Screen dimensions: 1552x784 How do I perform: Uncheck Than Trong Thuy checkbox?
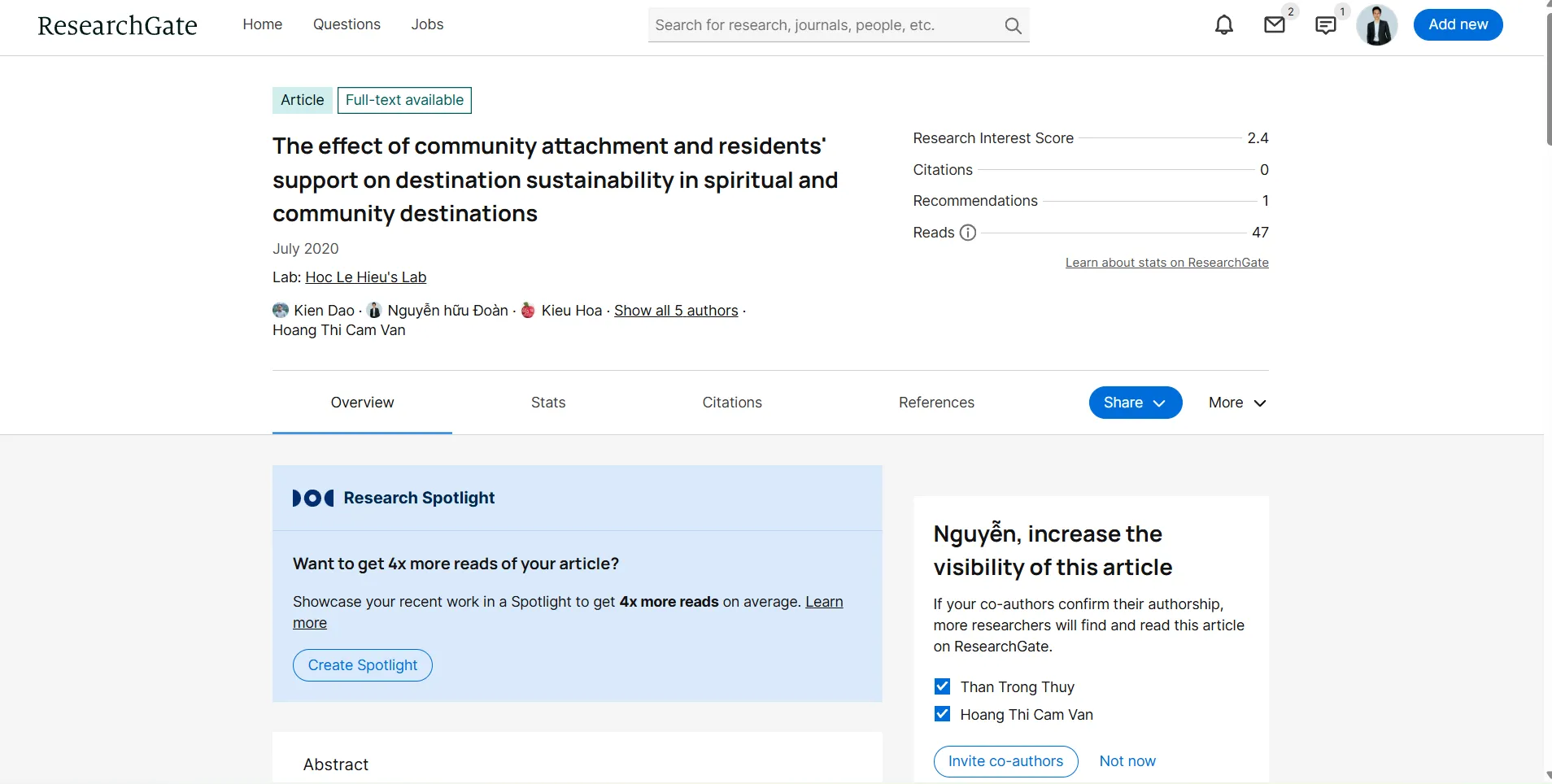tap(942, 686)
